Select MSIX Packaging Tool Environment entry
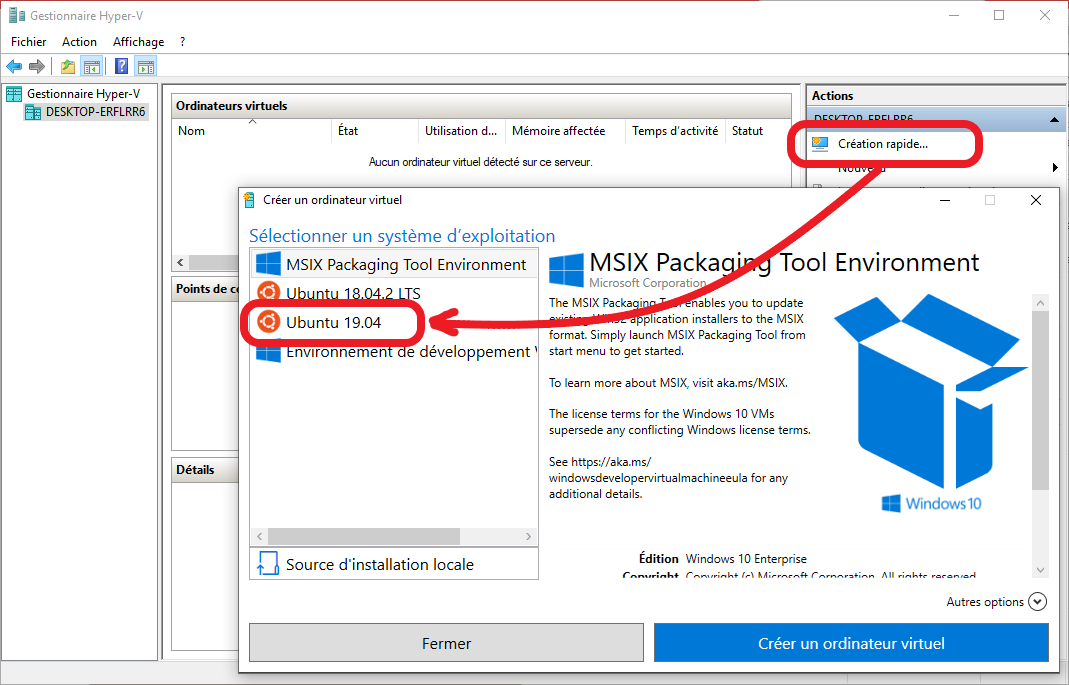 (405, 264)
